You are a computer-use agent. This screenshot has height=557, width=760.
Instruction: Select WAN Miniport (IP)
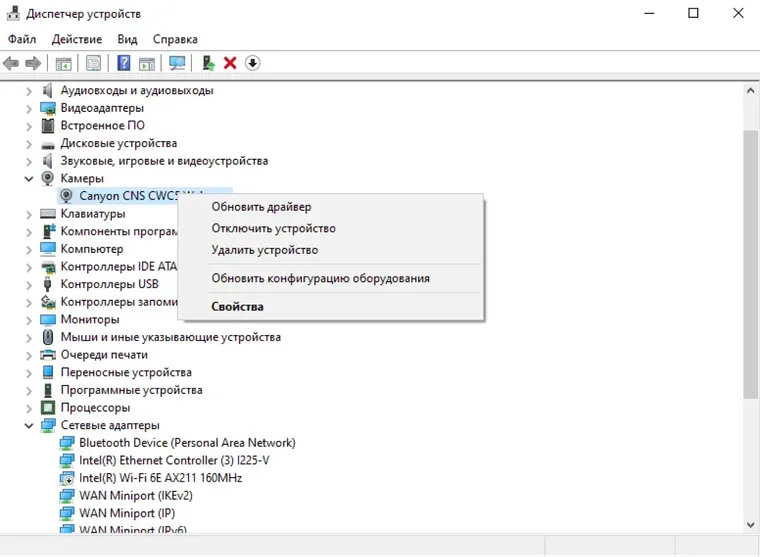(127, 513)
